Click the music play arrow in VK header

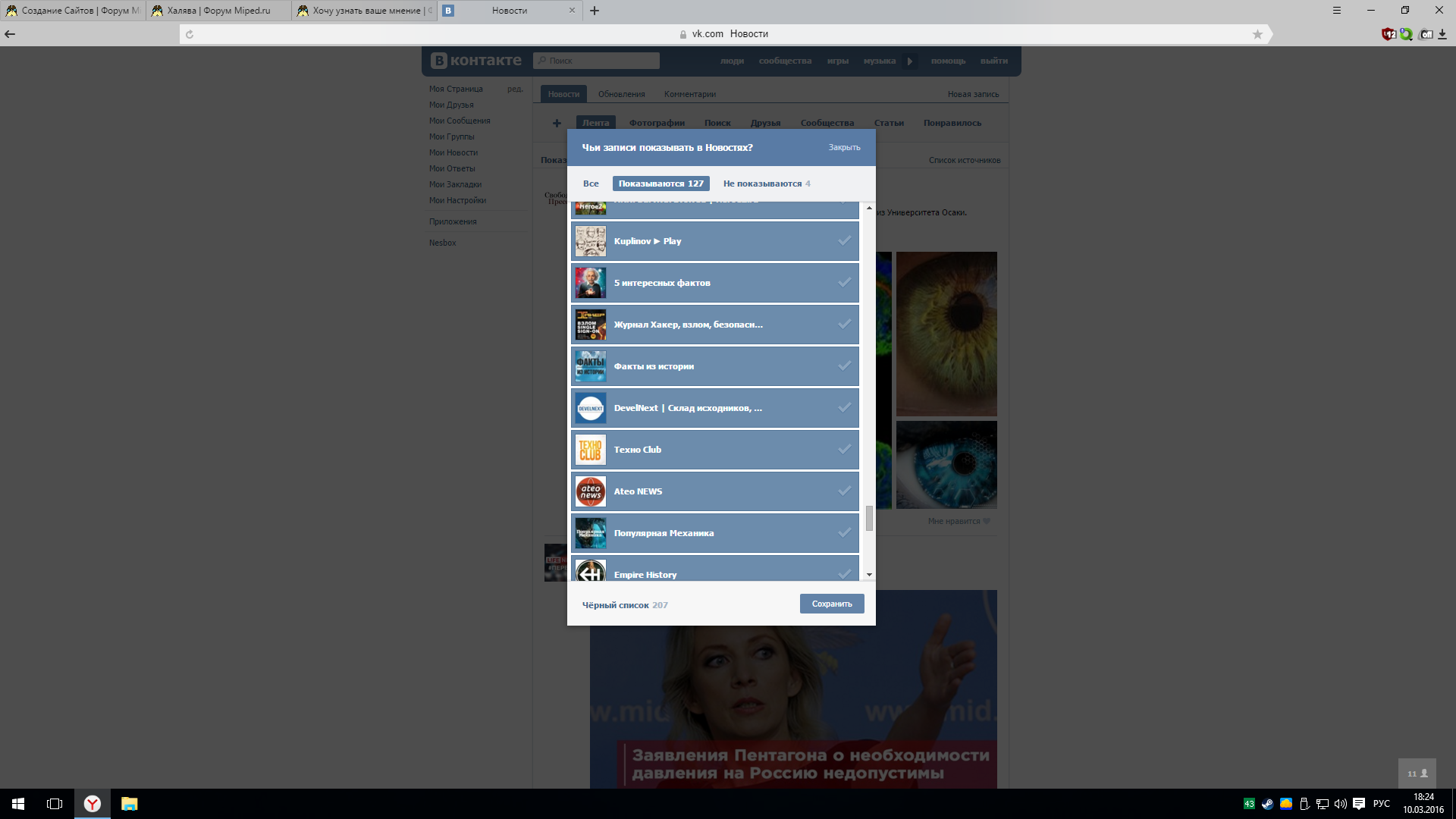point(910,61)
